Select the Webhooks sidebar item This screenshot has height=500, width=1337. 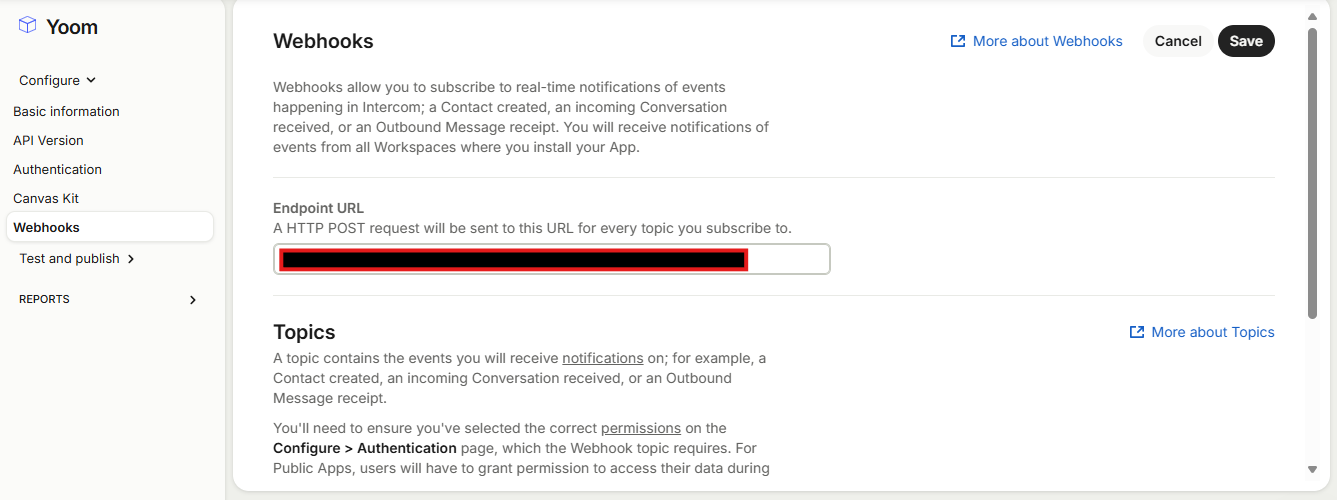[x=110, y=227]
